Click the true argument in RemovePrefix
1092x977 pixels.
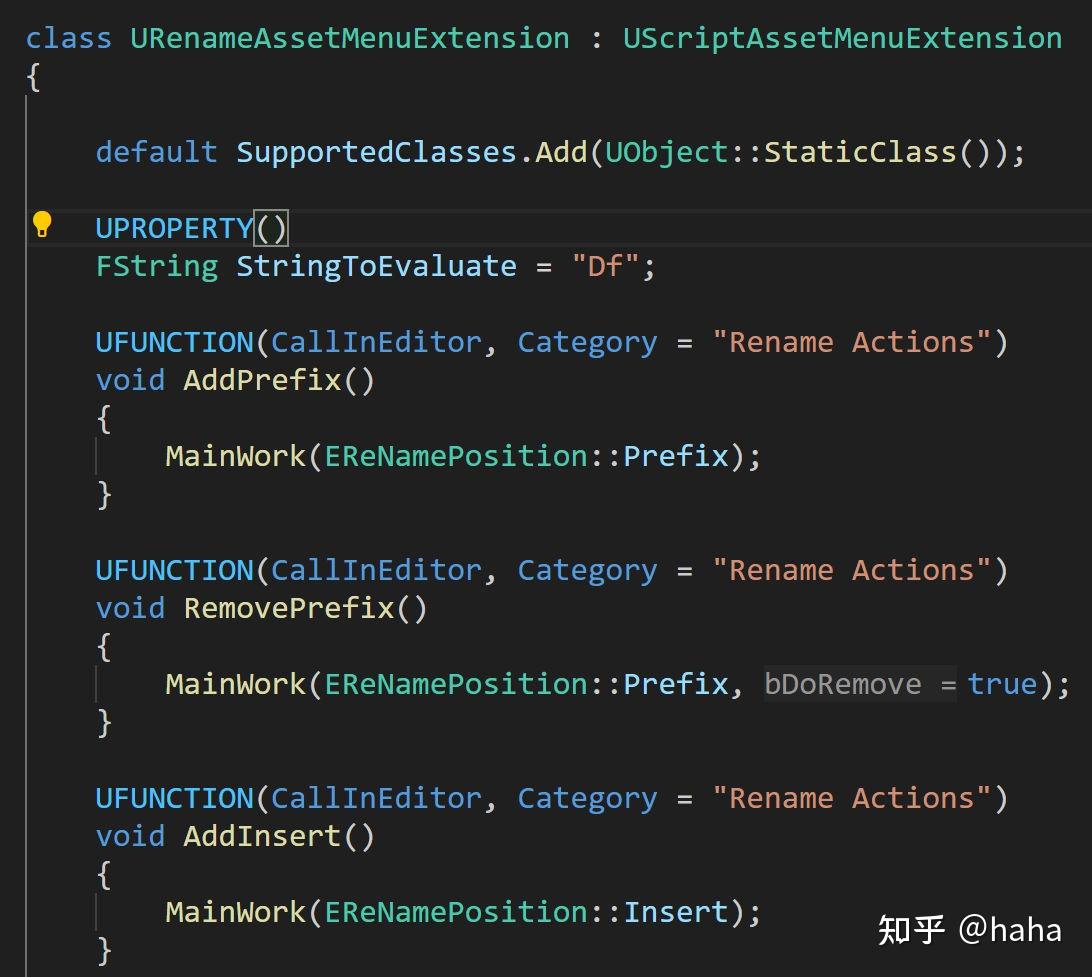[1002, 684]
